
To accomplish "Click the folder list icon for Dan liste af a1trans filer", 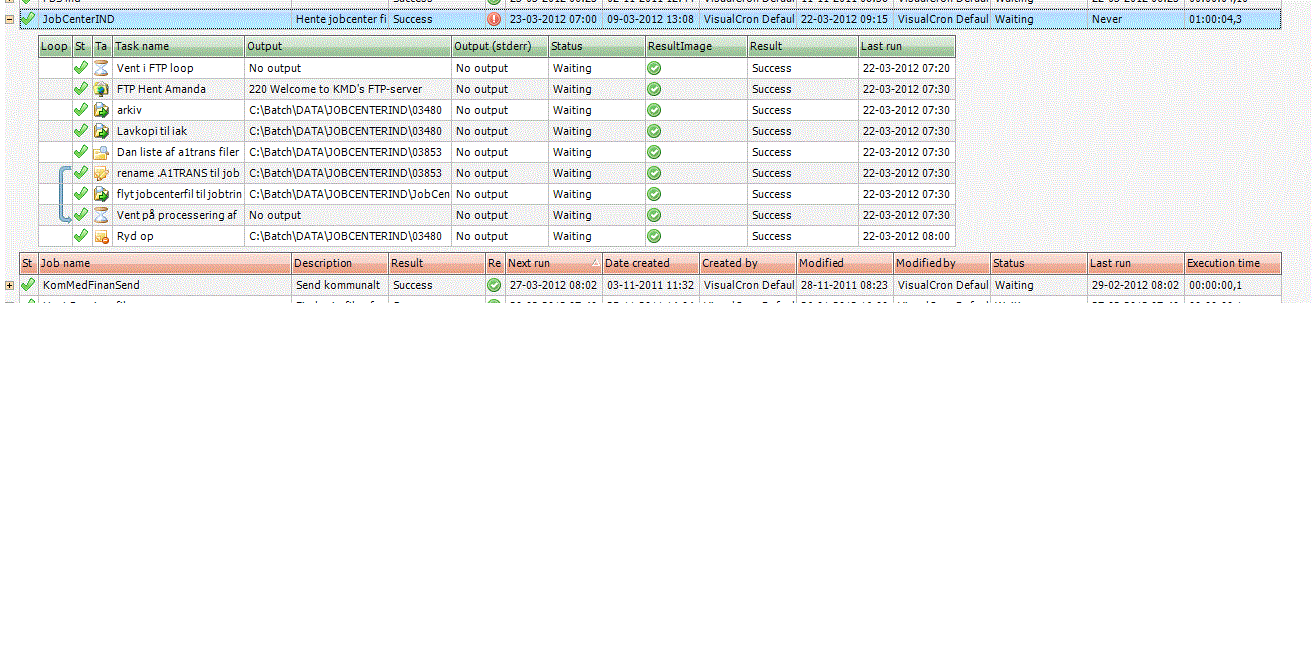I will [101, 152].
